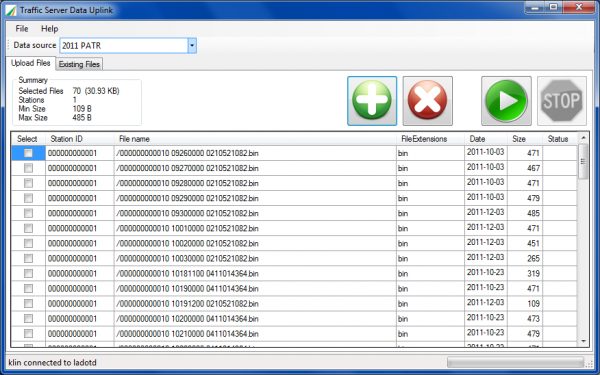The height and width of the screenshot is (375, 600).
Task: Check the box for file 09270000 0210521082.bin
Action: coord(28,168)
